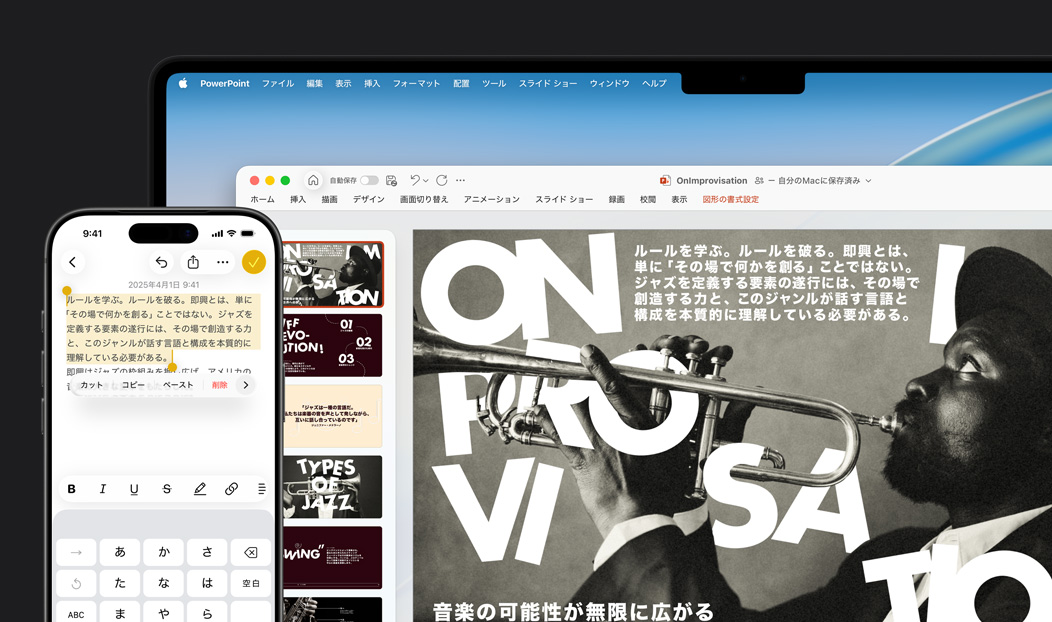Toggle italic formatting in Notes
Screen dimensions: 1052x622
(103, 489)
